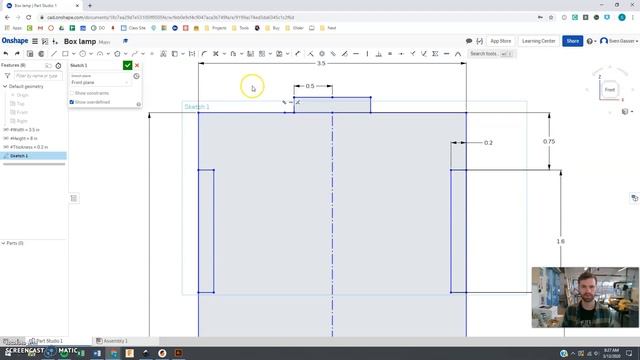Collapse the Parts (0) section

[x=3, y=243]
